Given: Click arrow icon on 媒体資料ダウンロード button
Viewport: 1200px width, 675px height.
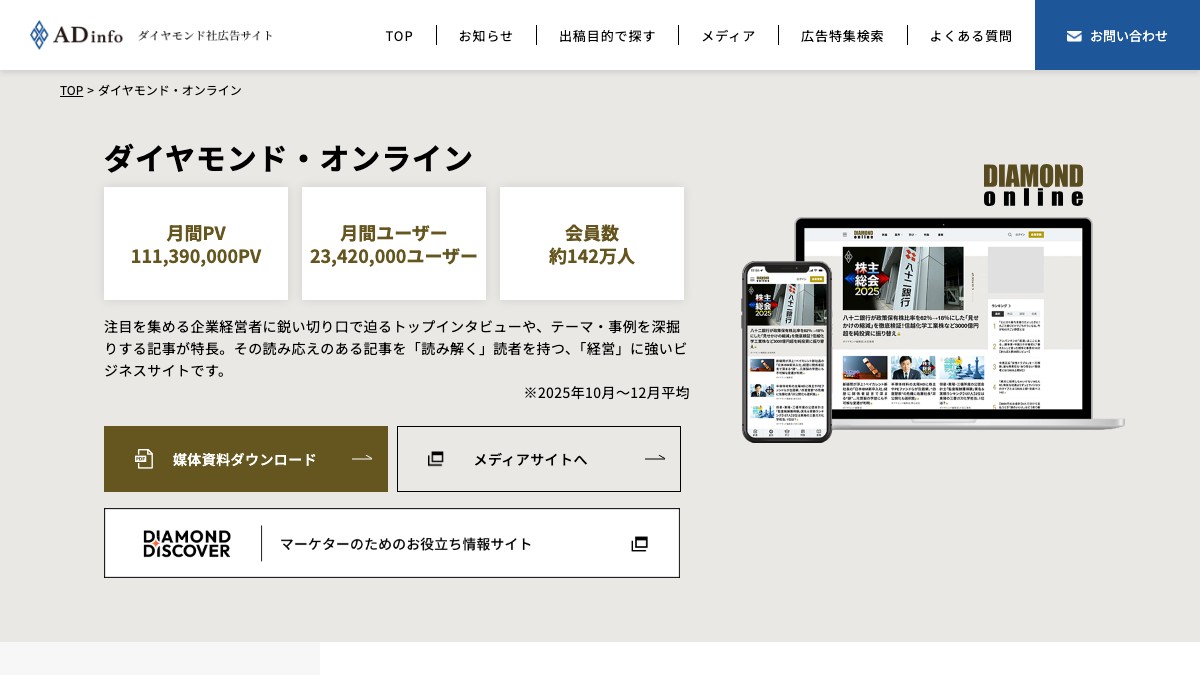Looking at the screenshot, I should [x=362, y=459].
